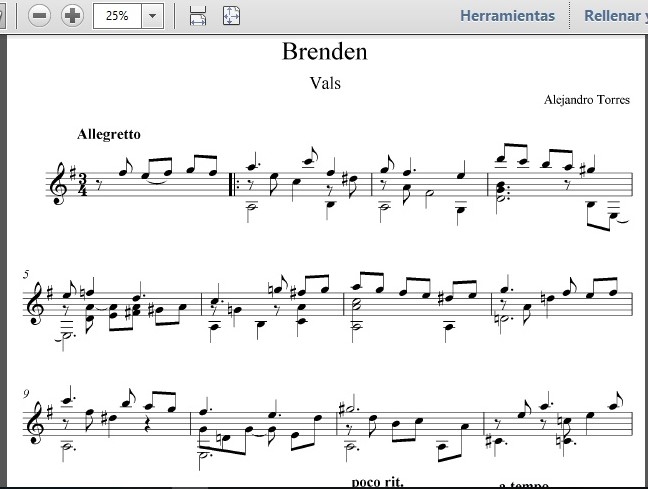Click the title text Brenden
Image resolution: width=648 pixels, height=489 pixels.
point(324,52)
